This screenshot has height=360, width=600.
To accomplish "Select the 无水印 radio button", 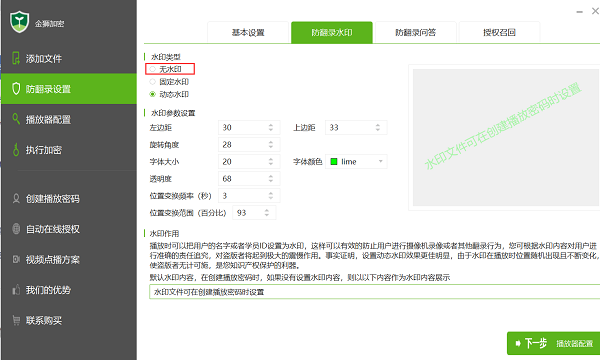I will (153, 69).
